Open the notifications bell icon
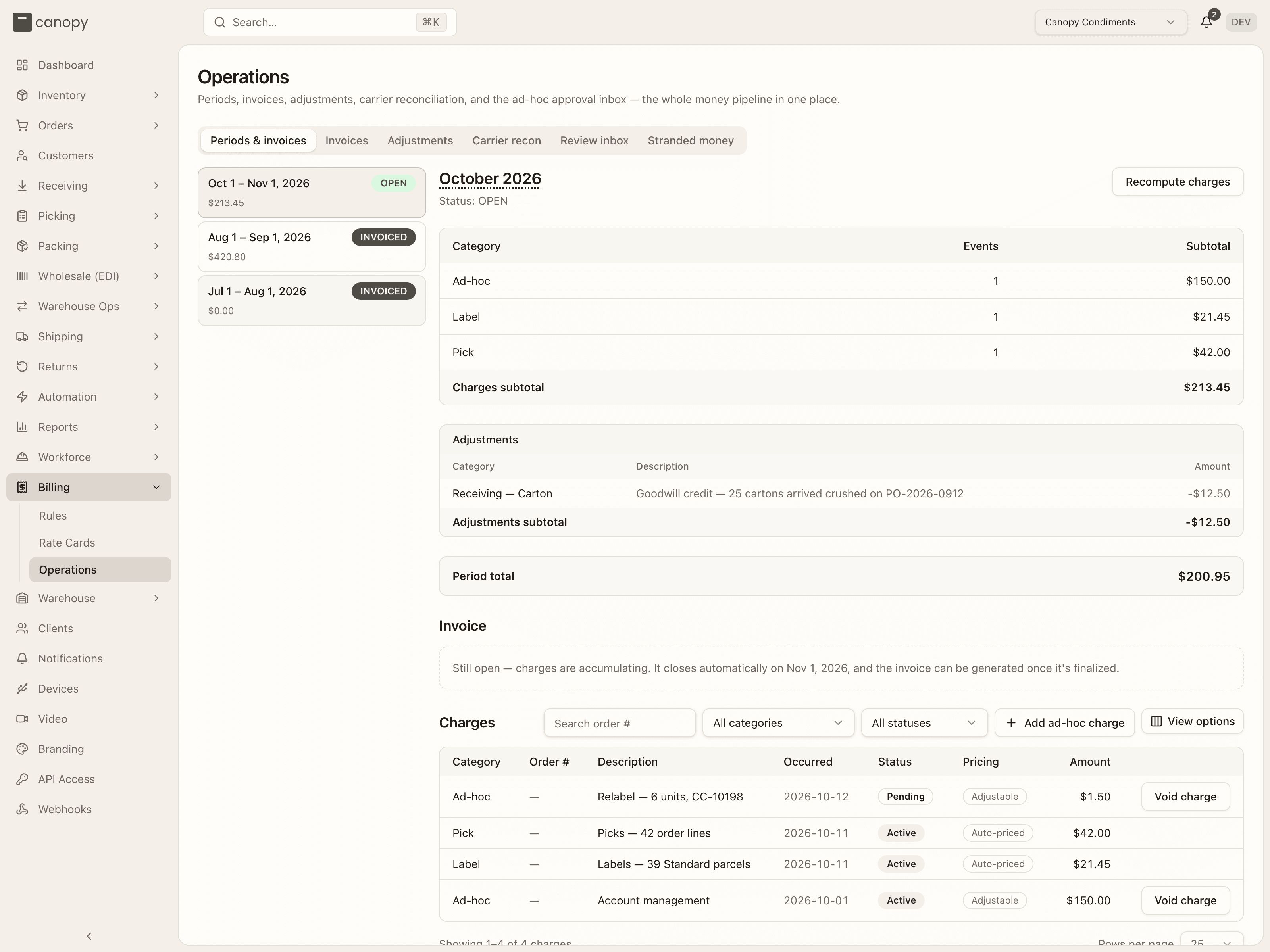Screen dimensions: 1270x952 click(1206, 22)
